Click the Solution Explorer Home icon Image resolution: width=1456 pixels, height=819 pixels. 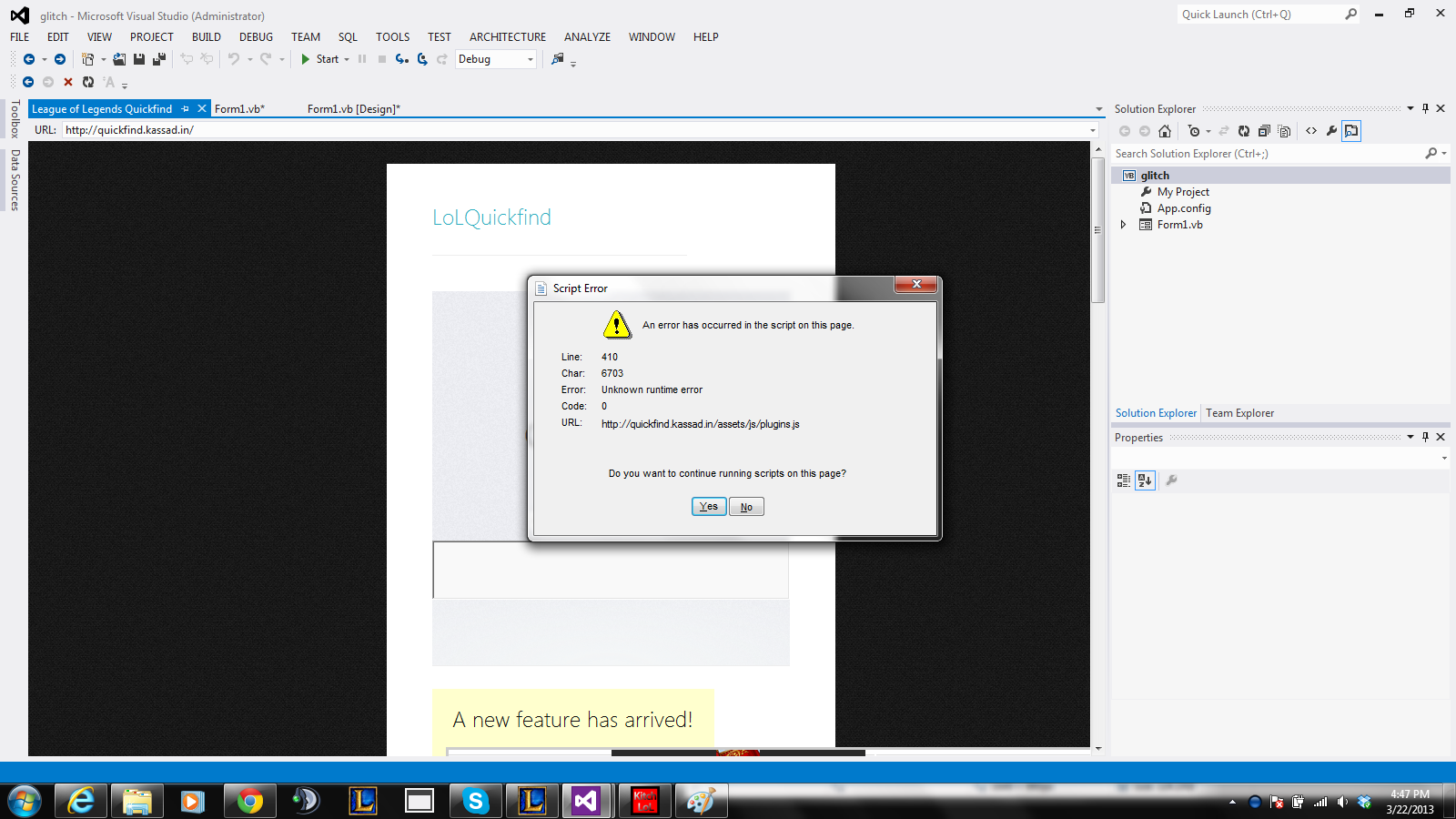coord(1165,131)
